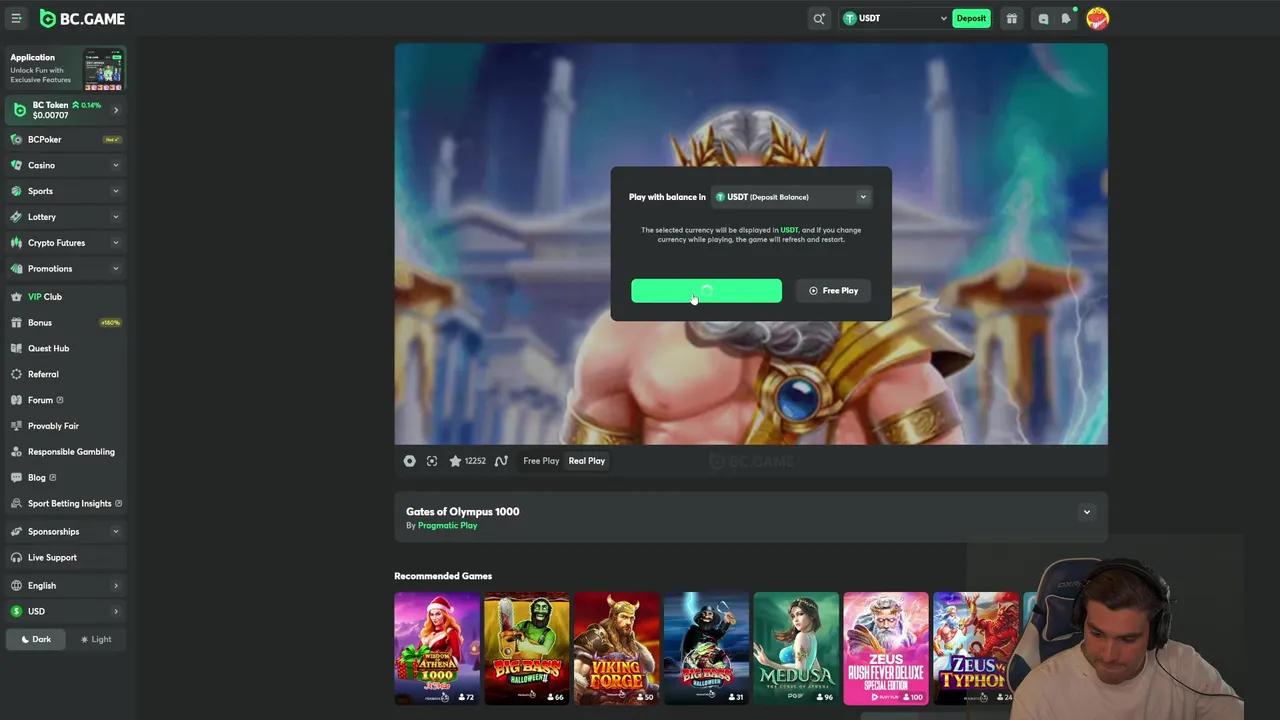
Task: Open the VIP Club sidebar item
Action: click(45, 296)
